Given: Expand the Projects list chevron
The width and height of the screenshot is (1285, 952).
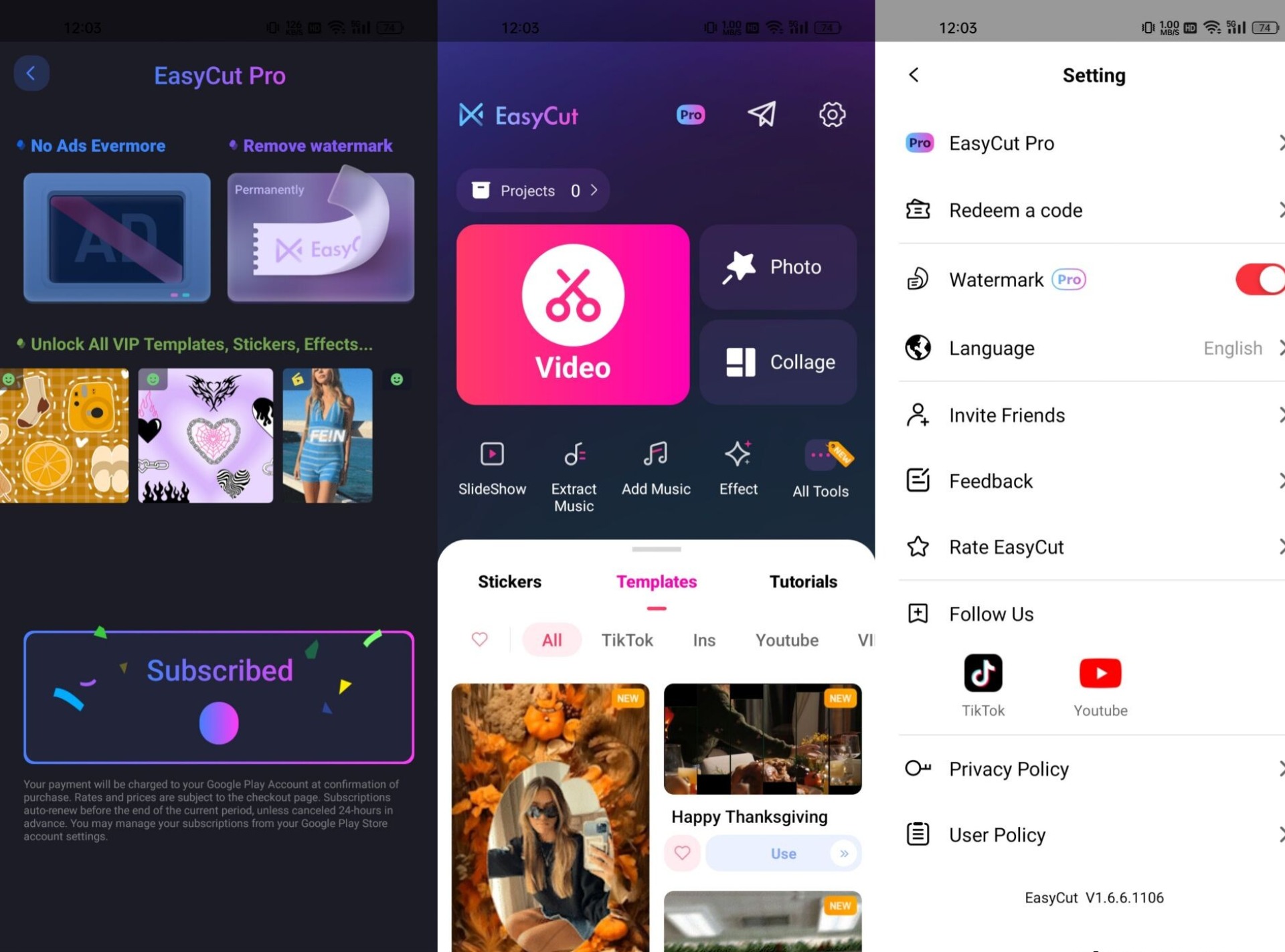Looking at the screenshot, I should 594,191.
